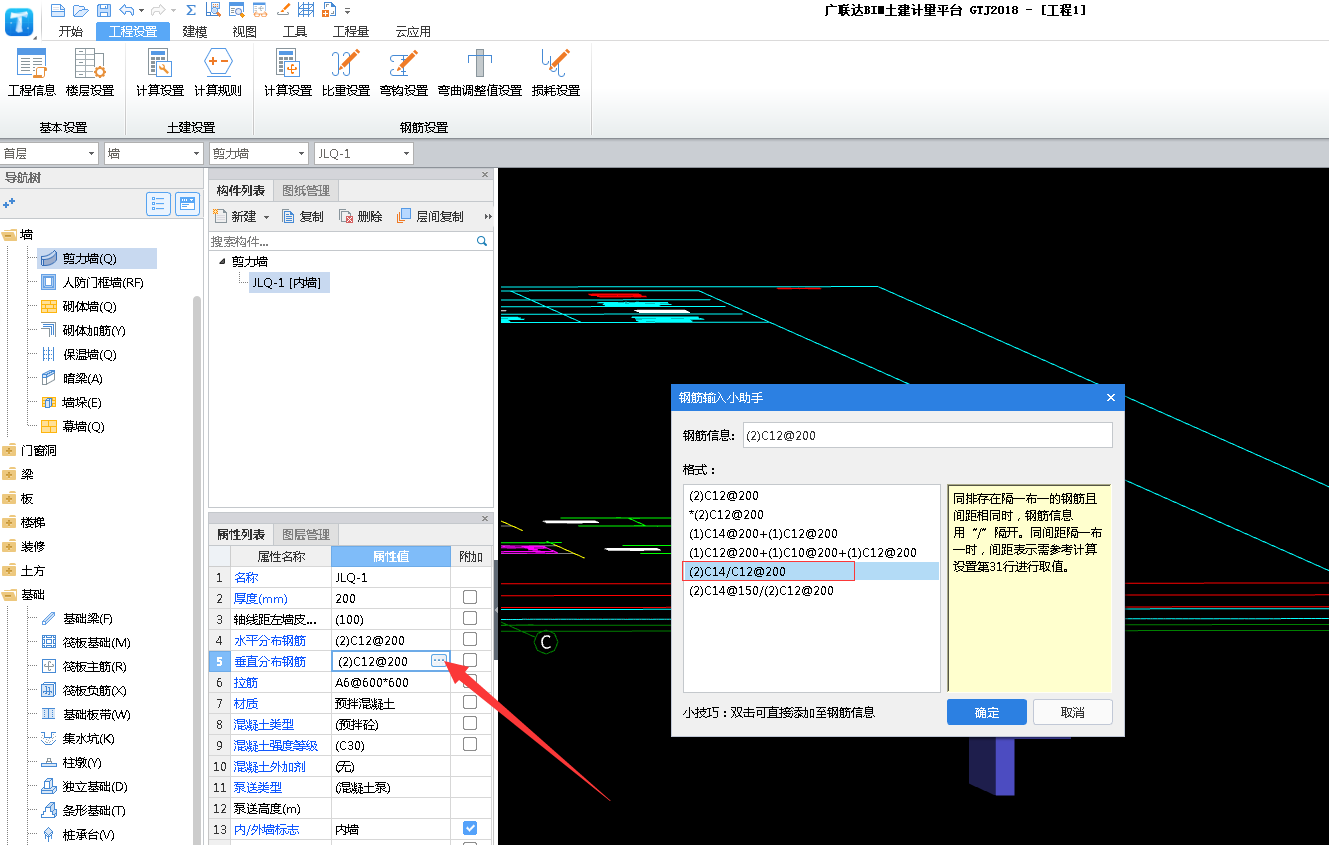The width and height of the screenshot is (1329, 845).
Task: Click the new file icon in quick access toolbar
Action: coord(57,10)
